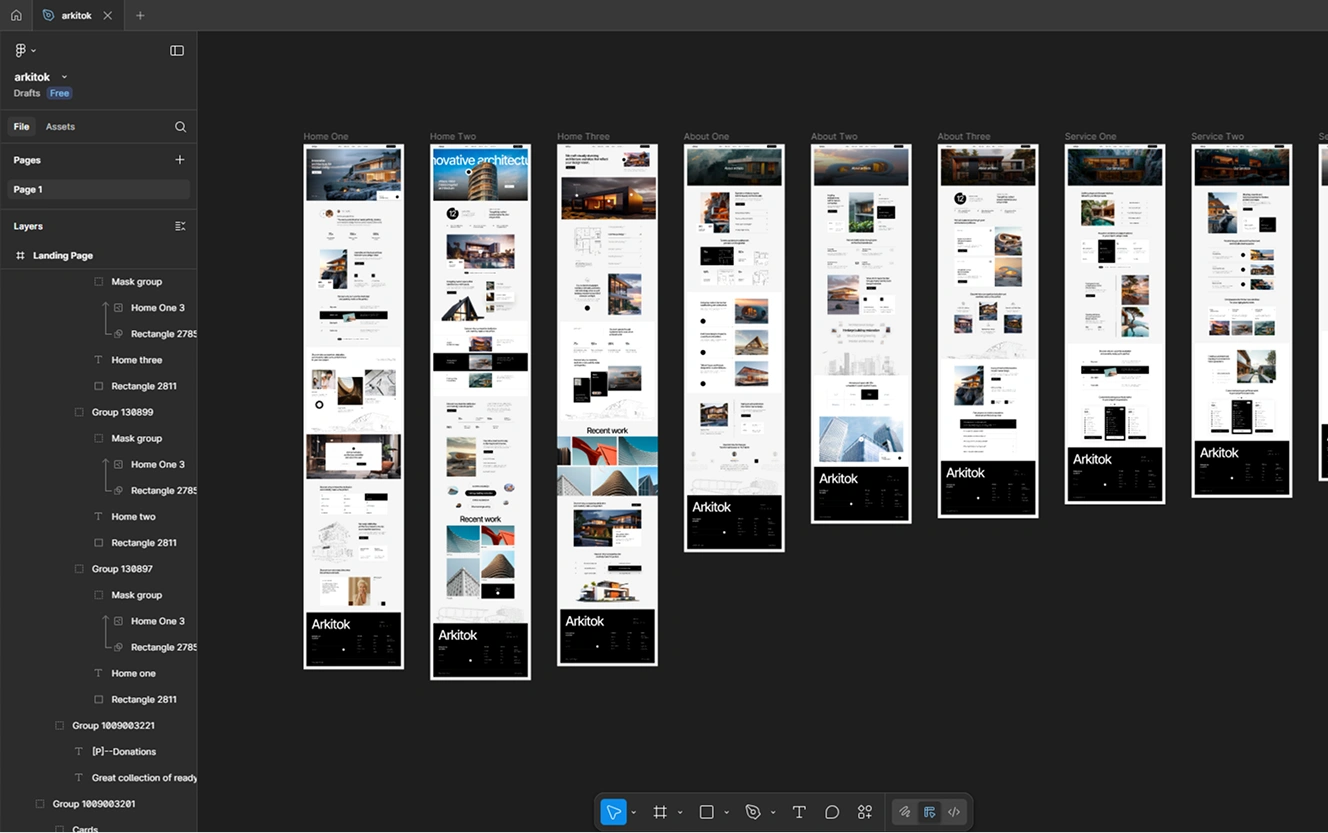Click the search icon in left panel
1328x833 pixels.
(180, 127)
